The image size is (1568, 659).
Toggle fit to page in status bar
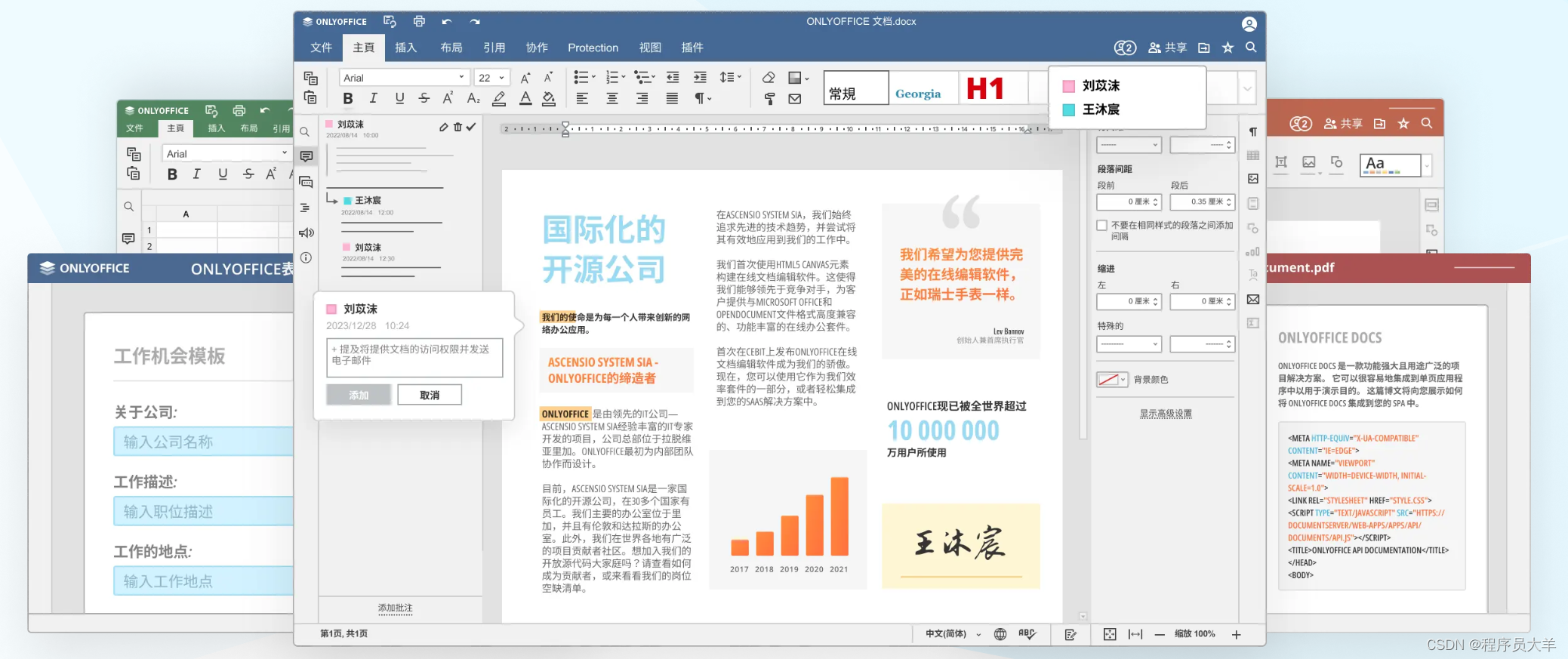[x=1110, y=634]
